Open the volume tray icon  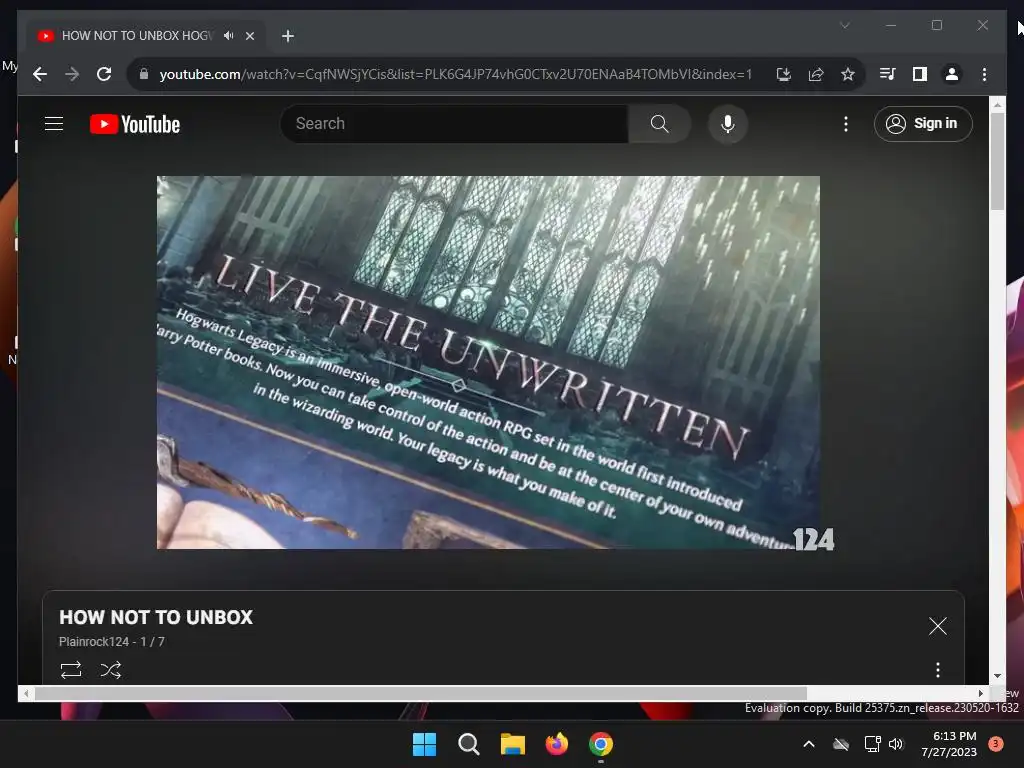click(896, 744)
